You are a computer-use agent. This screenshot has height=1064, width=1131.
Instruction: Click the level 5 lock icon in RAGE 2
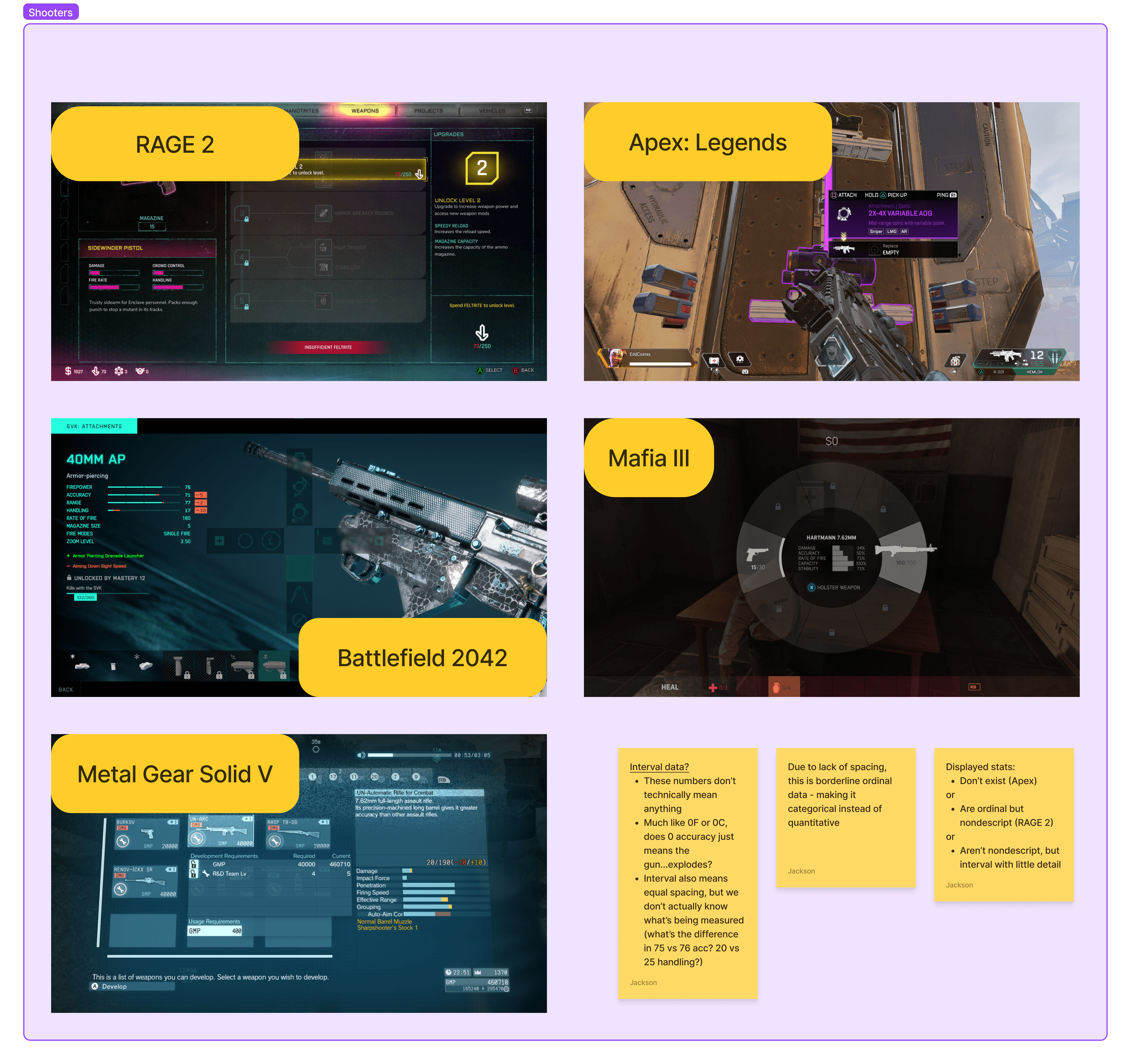(246, 307)
